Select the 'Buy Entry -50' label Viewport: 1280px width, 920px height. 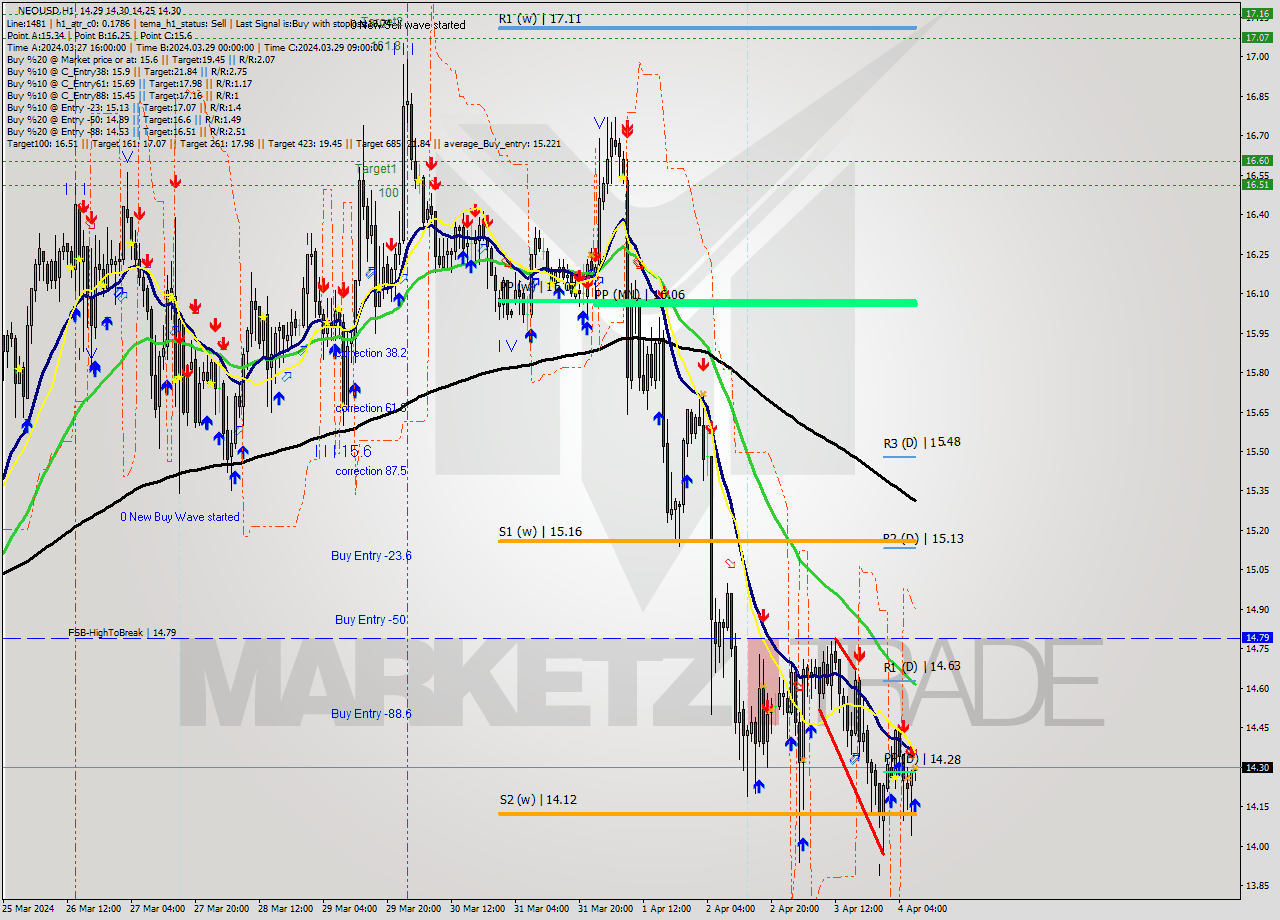pyautogui.click(x=370, y=620)
